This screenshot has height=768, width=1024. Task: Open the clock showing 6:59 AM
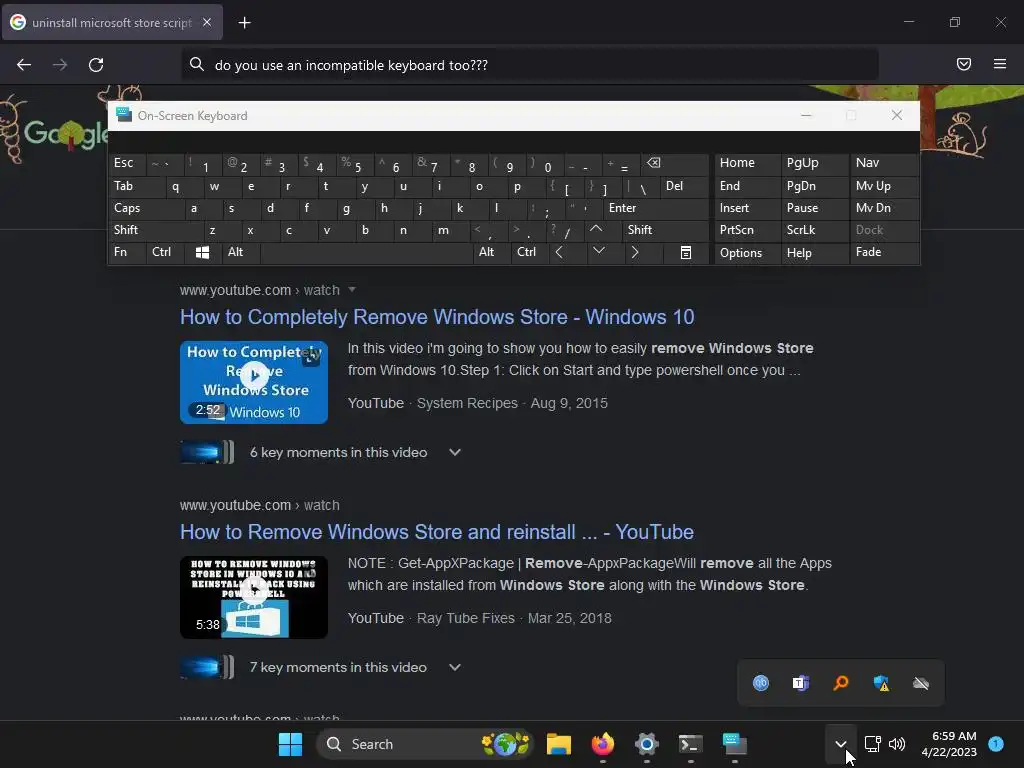(x=949, y=744)
